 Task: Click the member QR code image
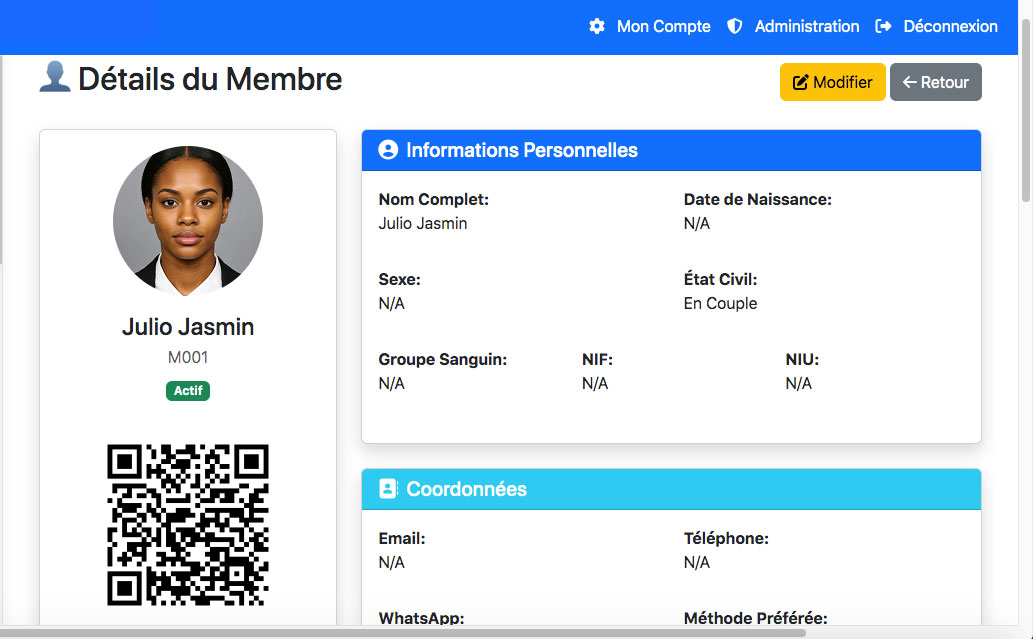coord(188,525)
